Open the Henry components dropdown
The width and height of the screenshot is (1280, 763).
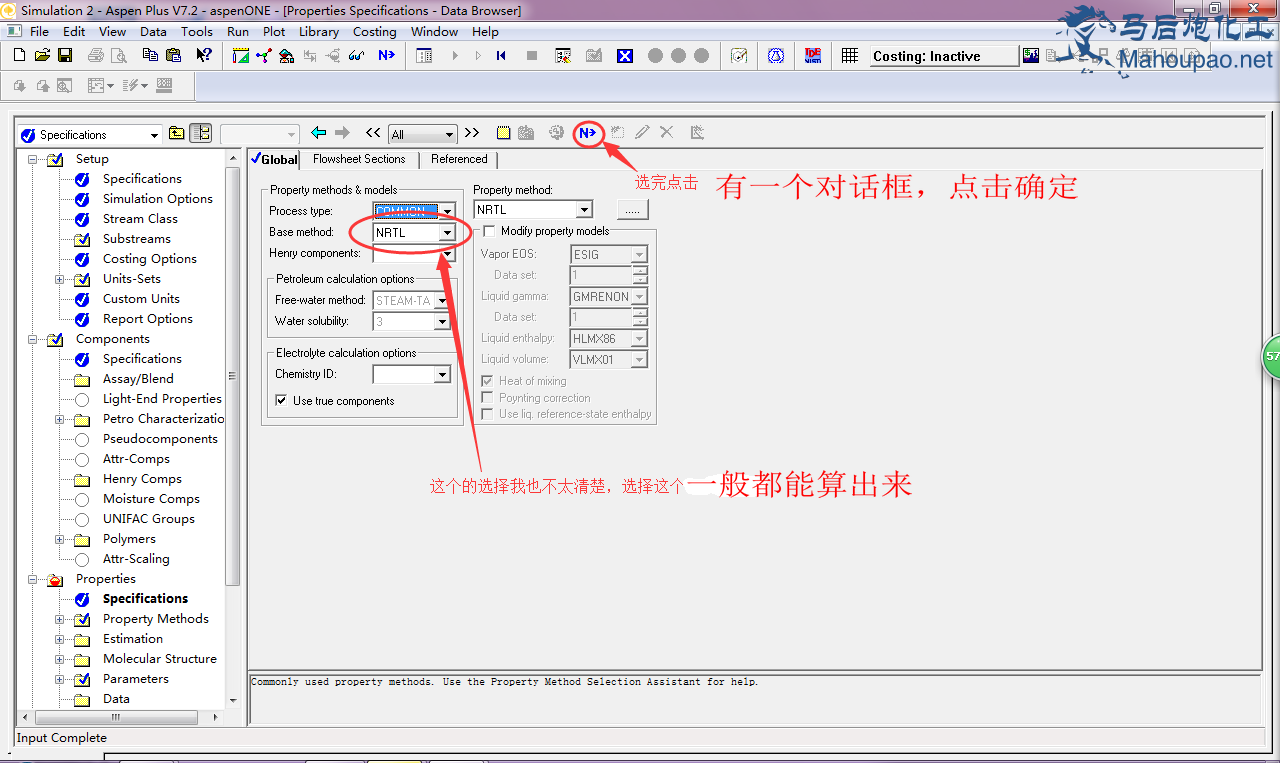tap(448, 254)
